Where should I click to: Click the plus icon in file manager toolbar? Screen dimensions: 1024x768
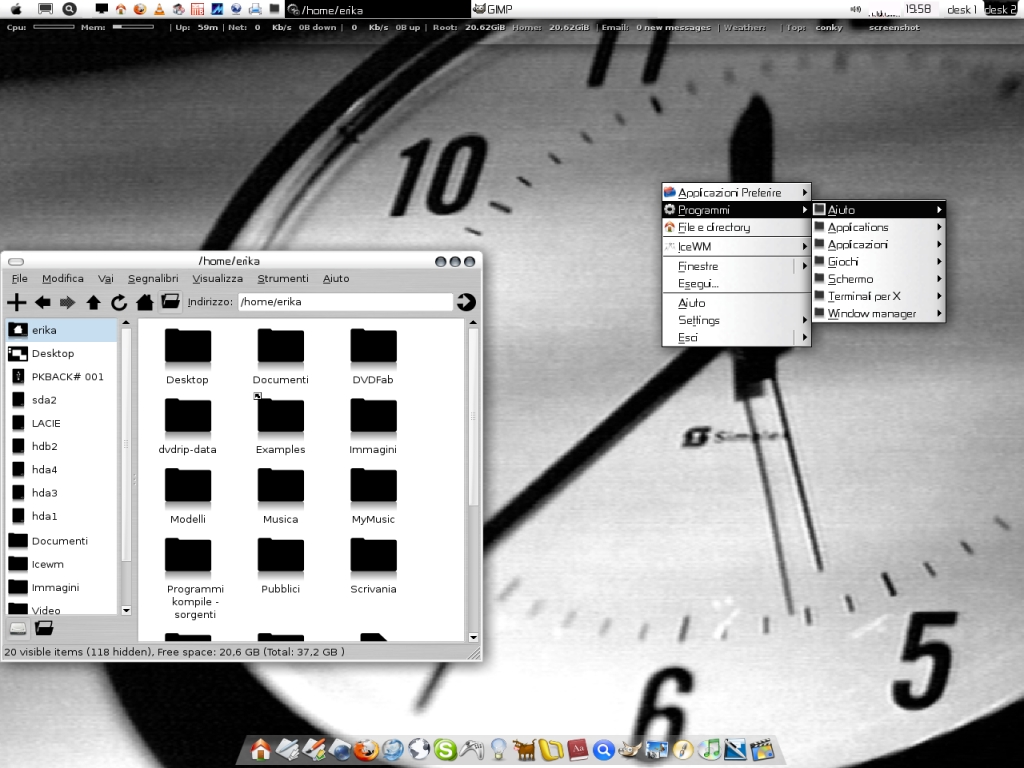(x=16, y=302)
